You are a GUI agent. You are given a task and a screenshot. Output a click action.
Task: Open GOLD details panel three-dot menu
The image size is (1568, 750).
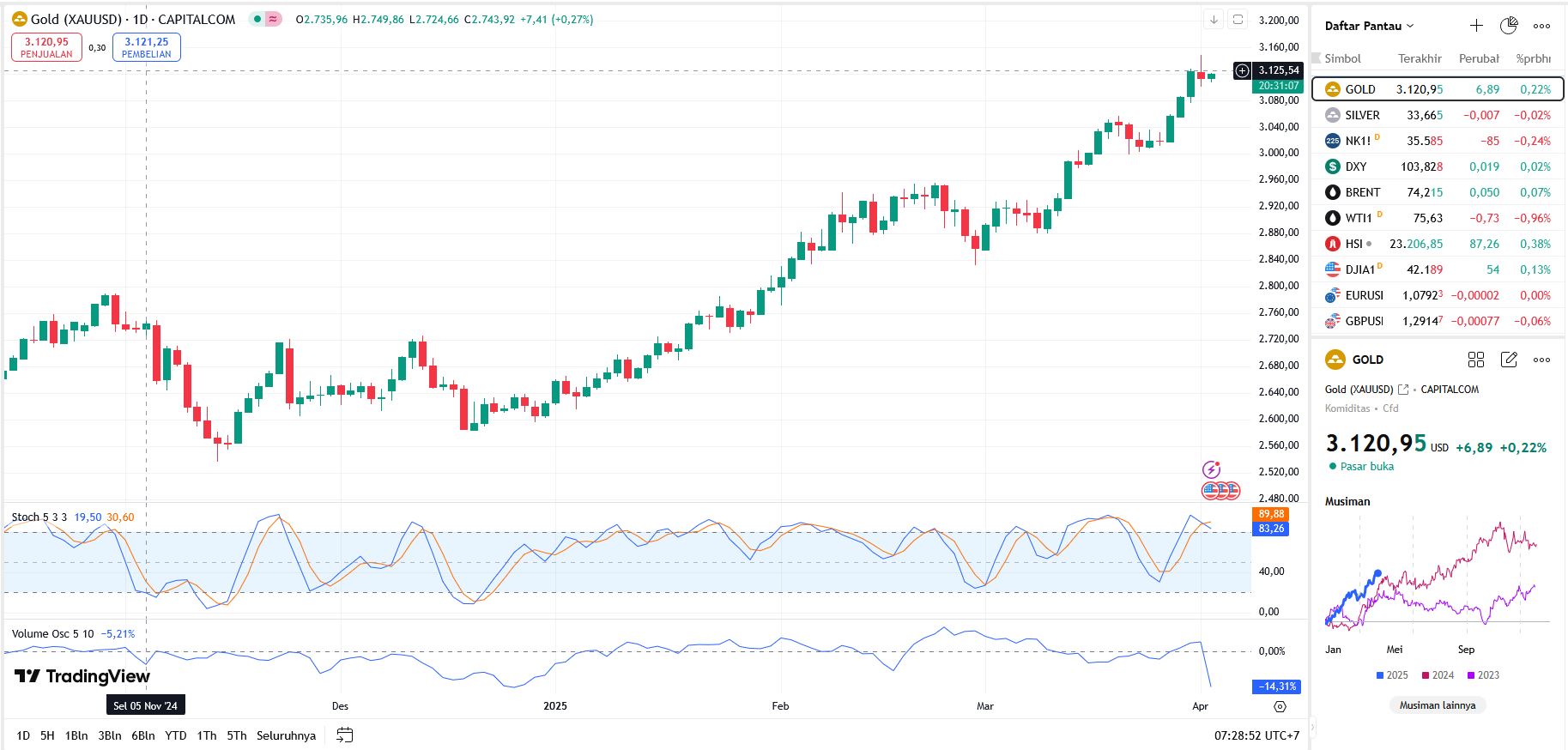[1541, 360]
